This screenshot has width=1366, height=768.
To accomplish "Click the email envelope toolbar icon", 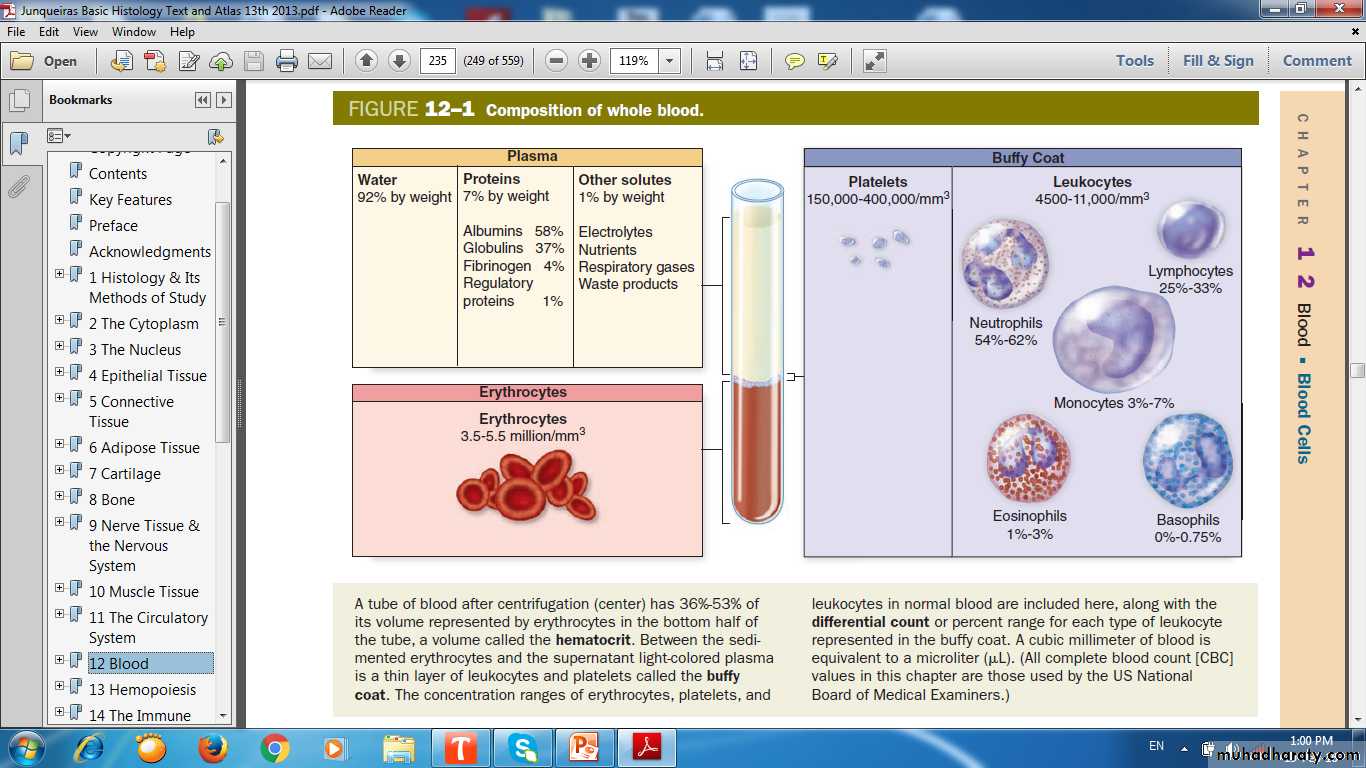I will (x=320, y=61).
